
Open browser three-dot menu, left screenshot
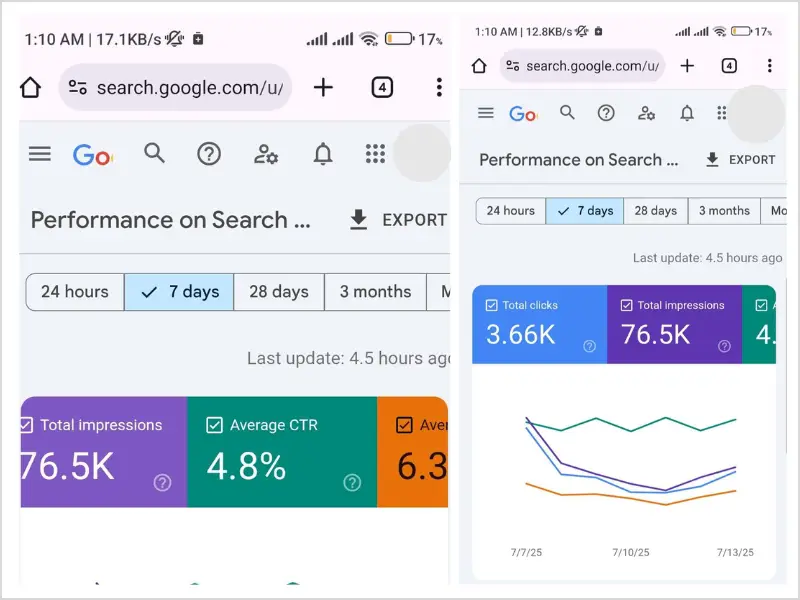[x=439, y=87]
